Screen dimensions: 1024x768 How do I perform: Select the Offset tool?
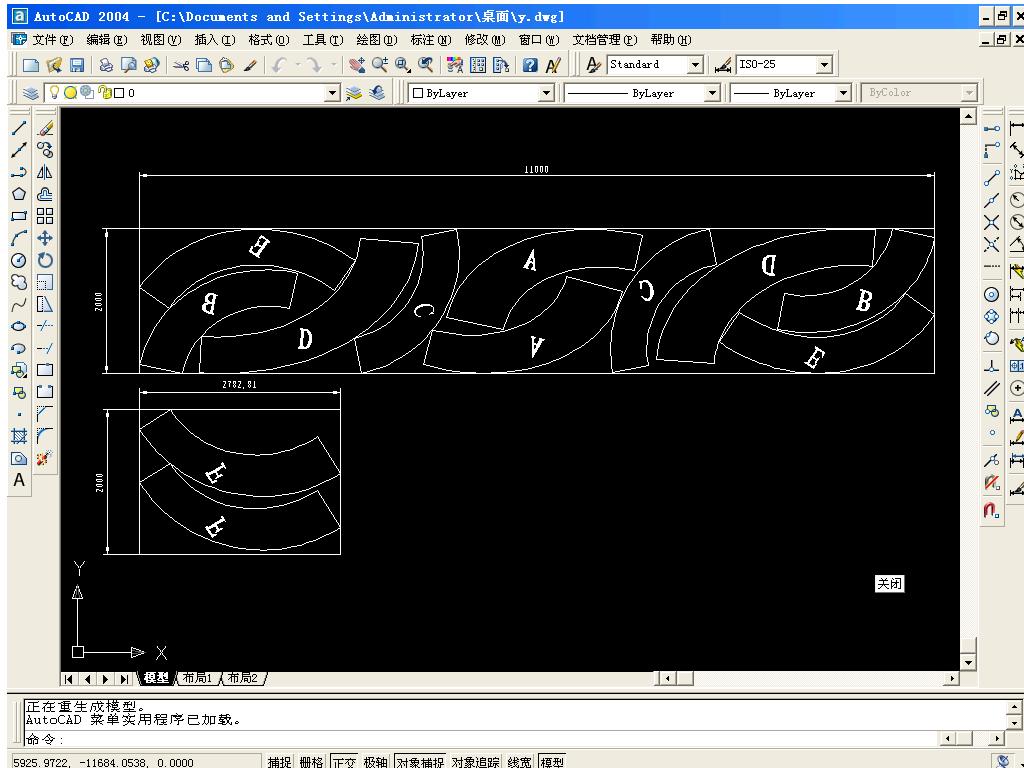pos(45,194)
